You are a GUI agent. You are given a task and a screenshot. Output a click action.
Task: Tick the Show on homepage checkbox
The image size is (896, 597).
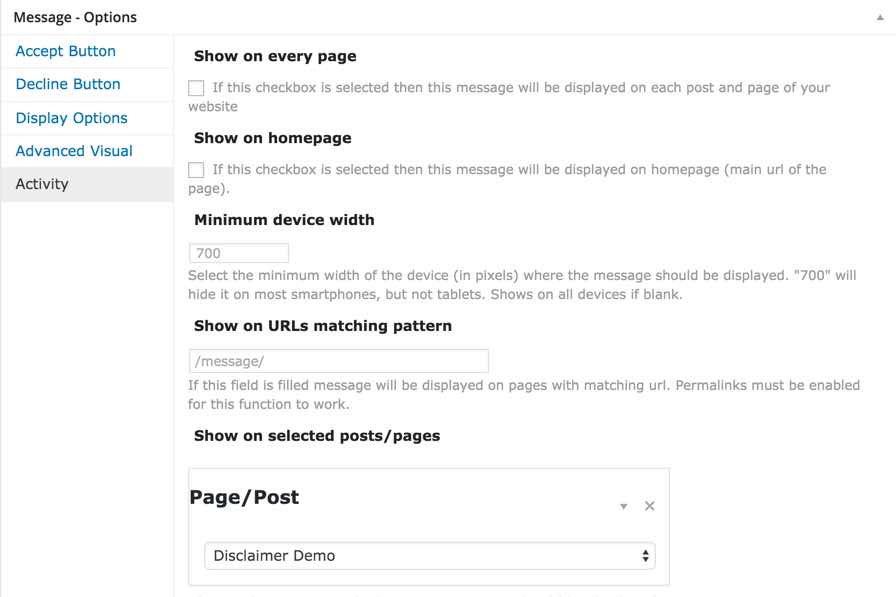tap(196, 170)
